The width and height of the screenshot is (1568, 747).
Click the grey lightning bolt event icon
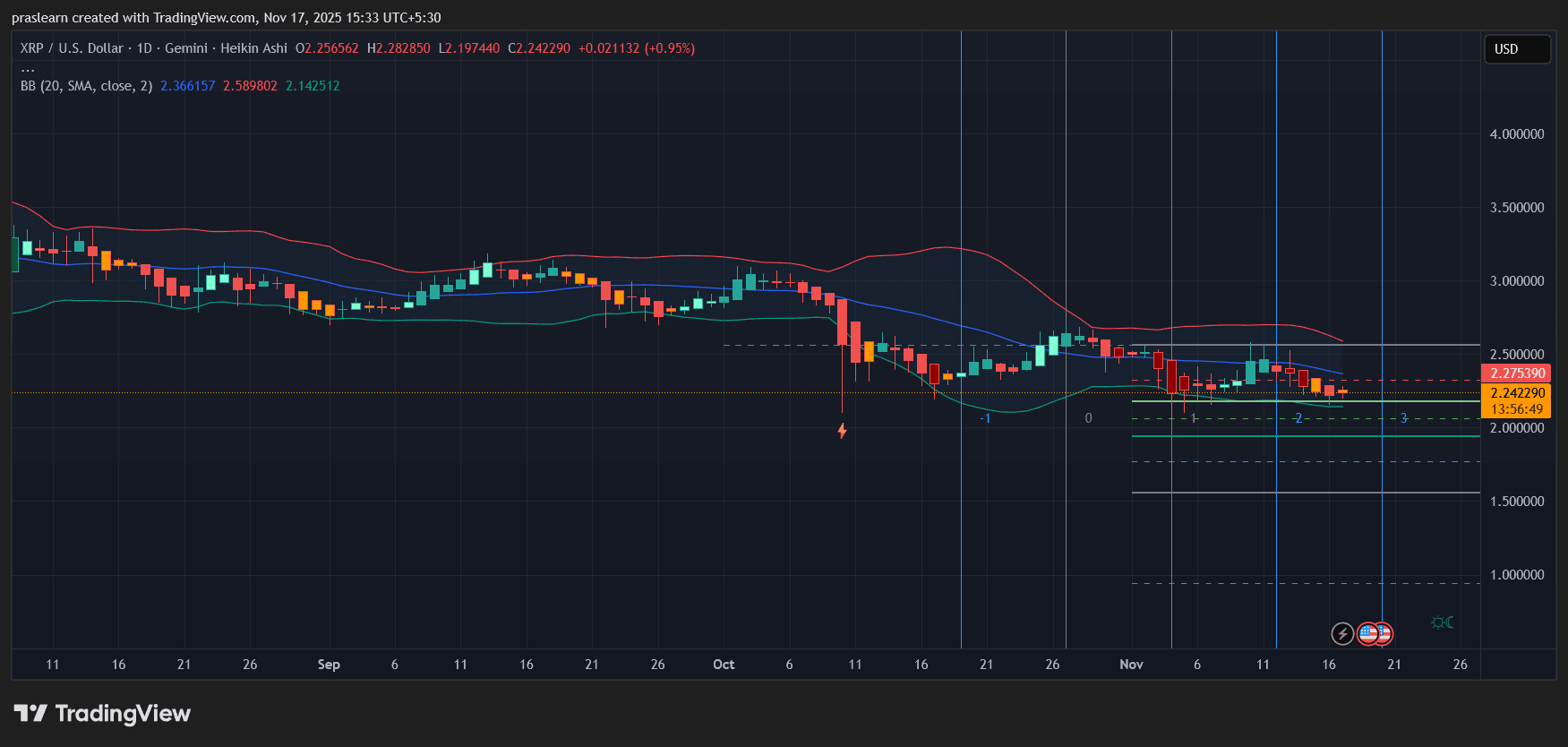click(1341, 634)
